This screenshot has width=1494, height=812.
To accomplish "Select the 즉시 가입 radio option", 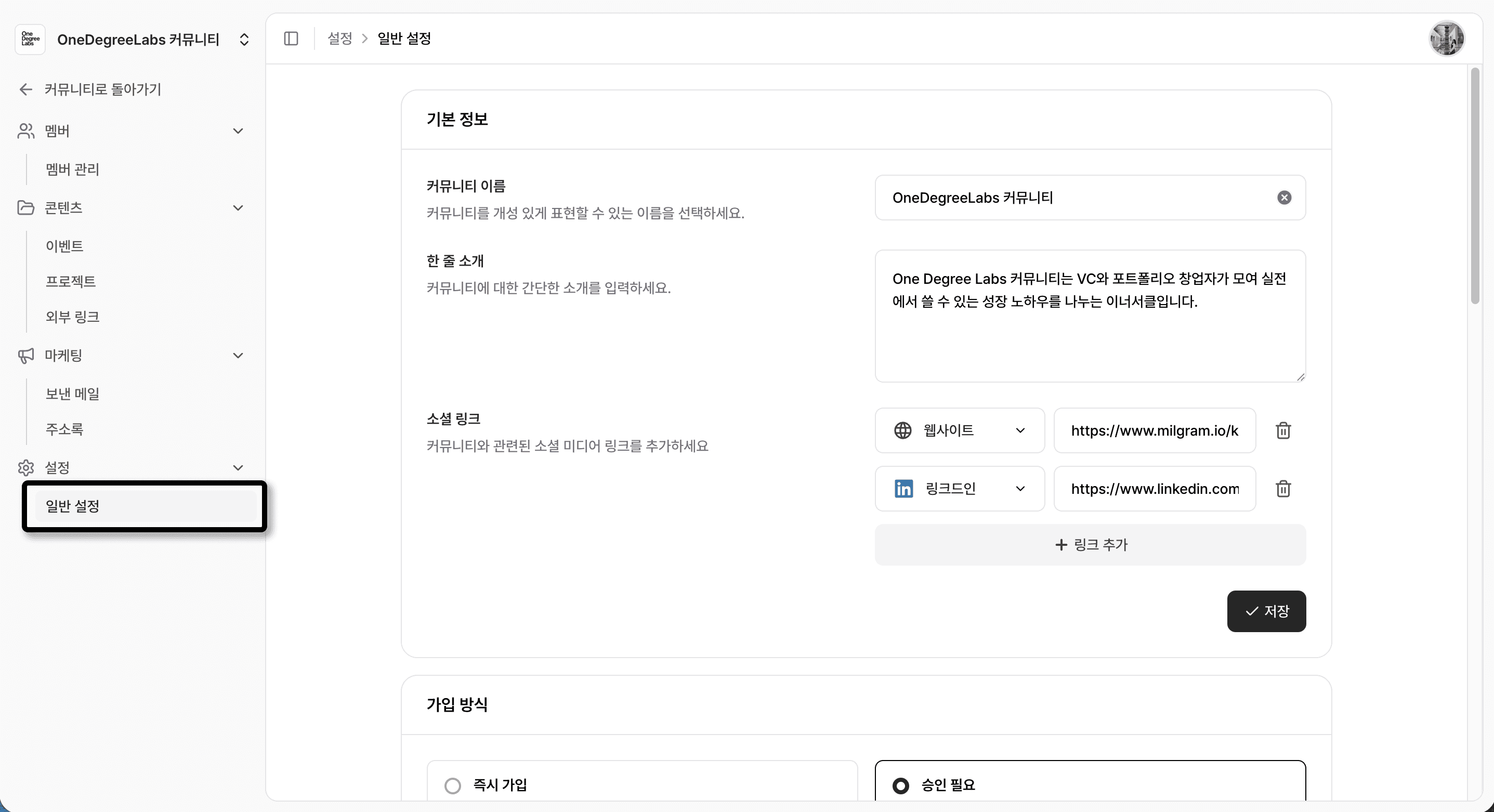I will click(x=453, y=785).
